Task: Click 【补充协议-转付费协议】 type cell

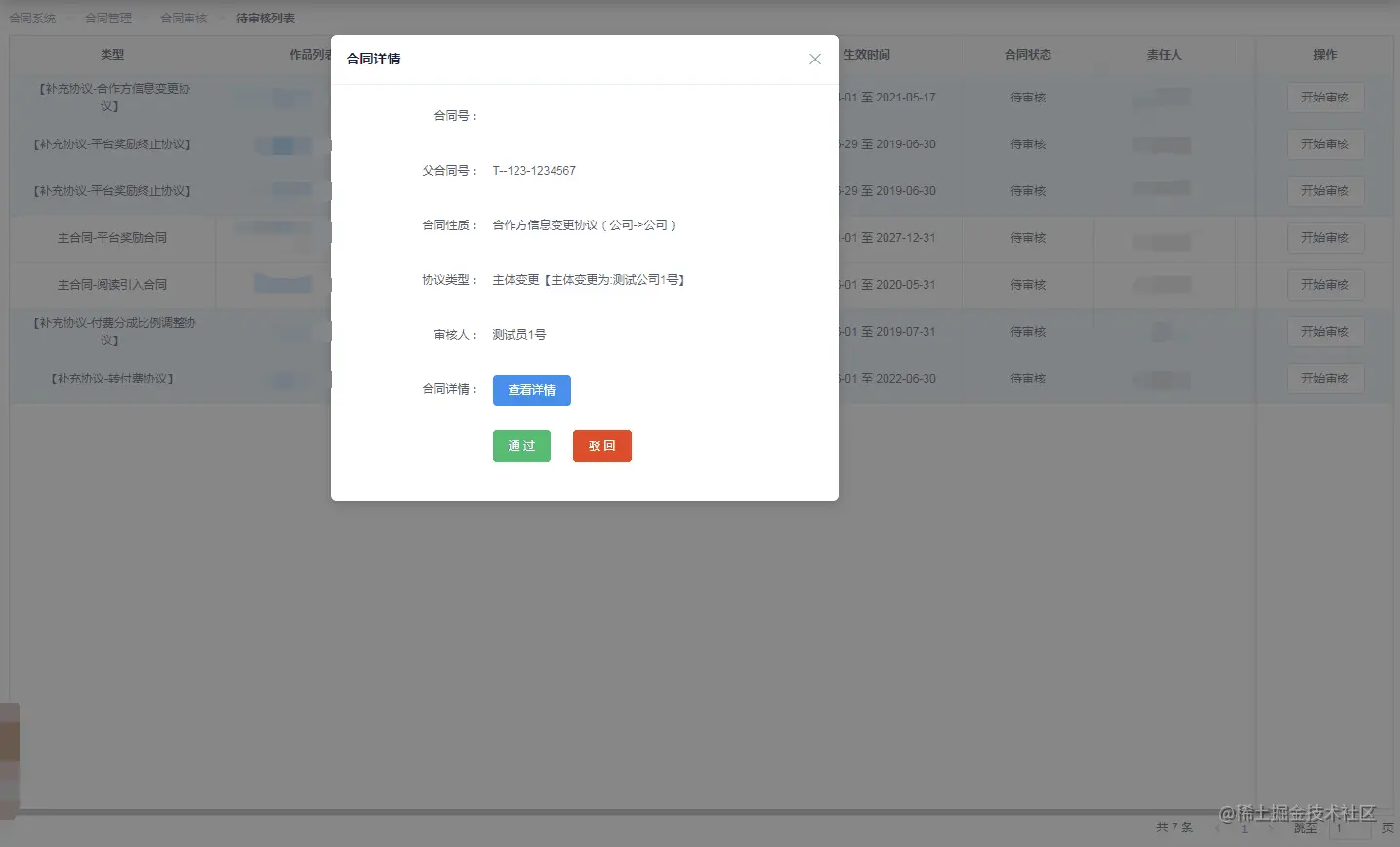Action: (x=112, y=379)
